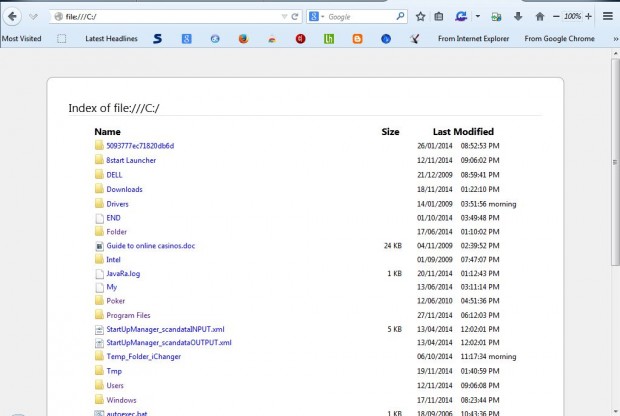Reload page using address bar refresh icon
Viewport: 620px width, 416px height.
point(295,17)
